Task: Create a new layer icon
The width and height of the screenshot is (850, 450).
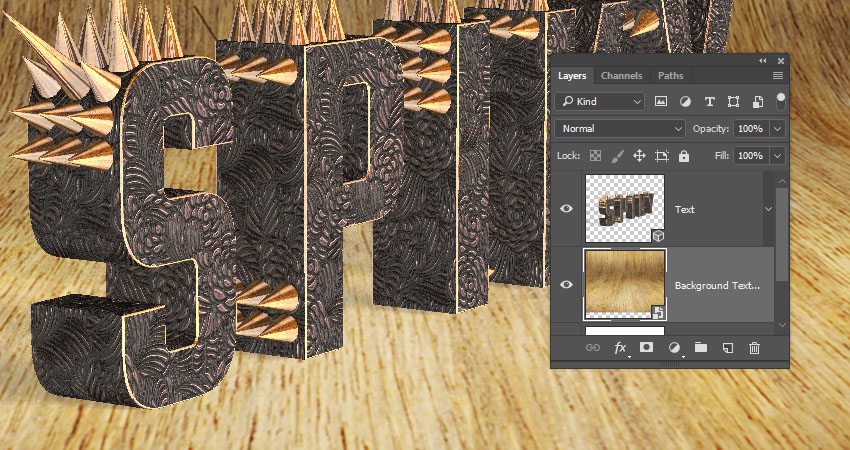Action: [728, 348]
